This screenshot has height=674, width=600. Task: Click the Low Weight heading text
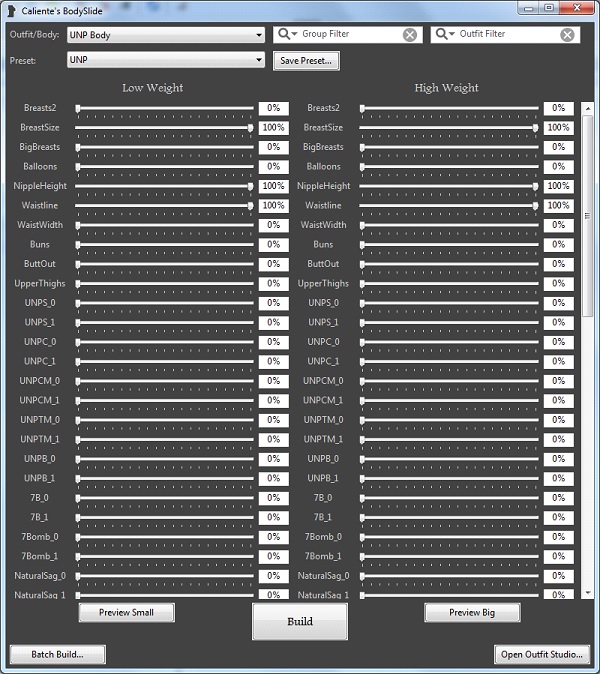point(153,88)
